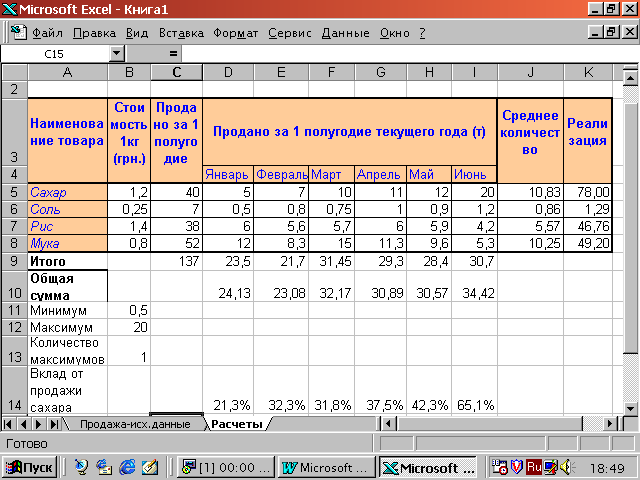
Task: Select the cell with value 137
Action: [177, 261]
